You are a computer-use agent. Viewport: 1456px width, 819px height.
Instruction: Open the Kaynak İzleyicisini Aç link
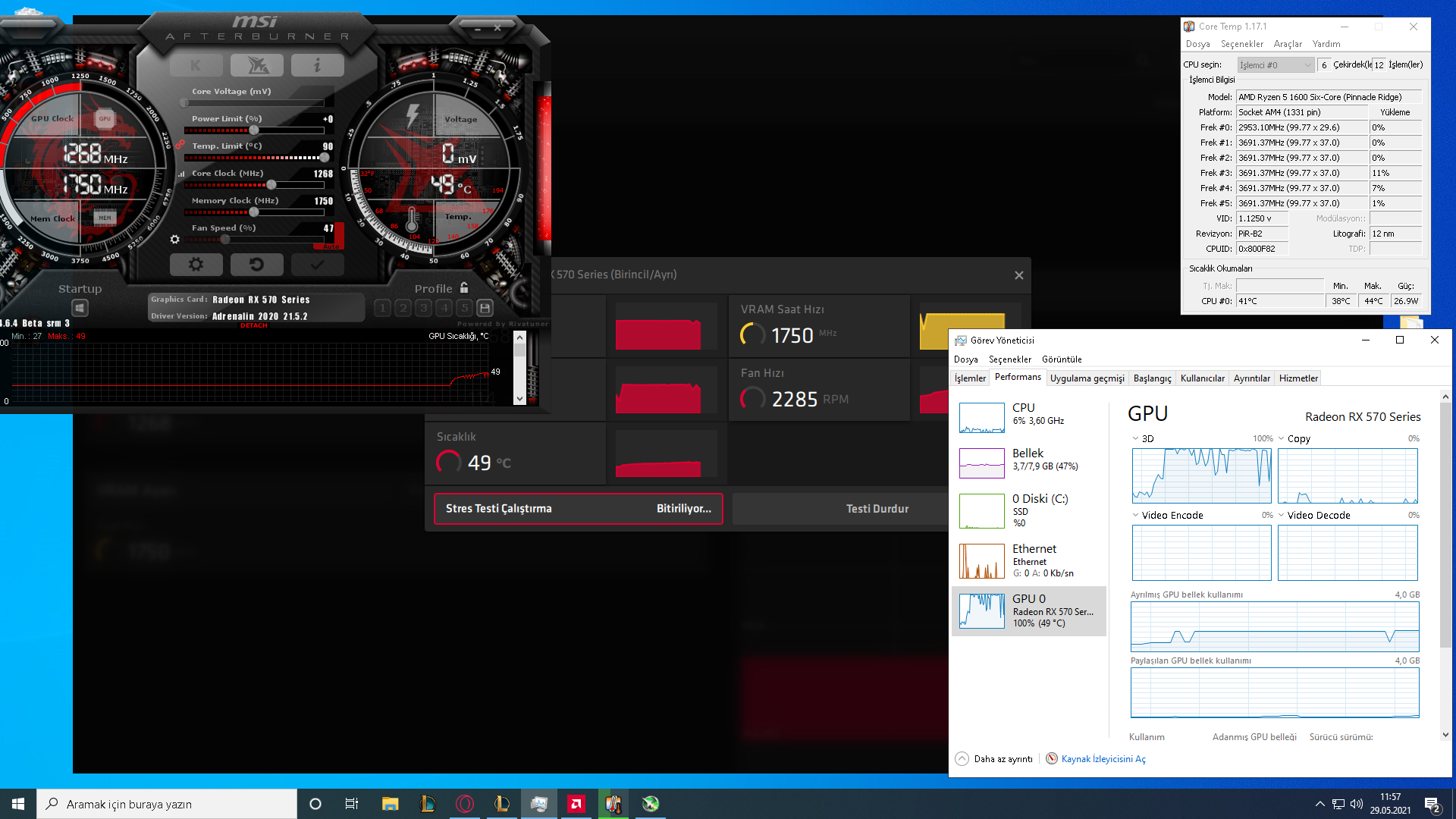tap(1103, 759)
